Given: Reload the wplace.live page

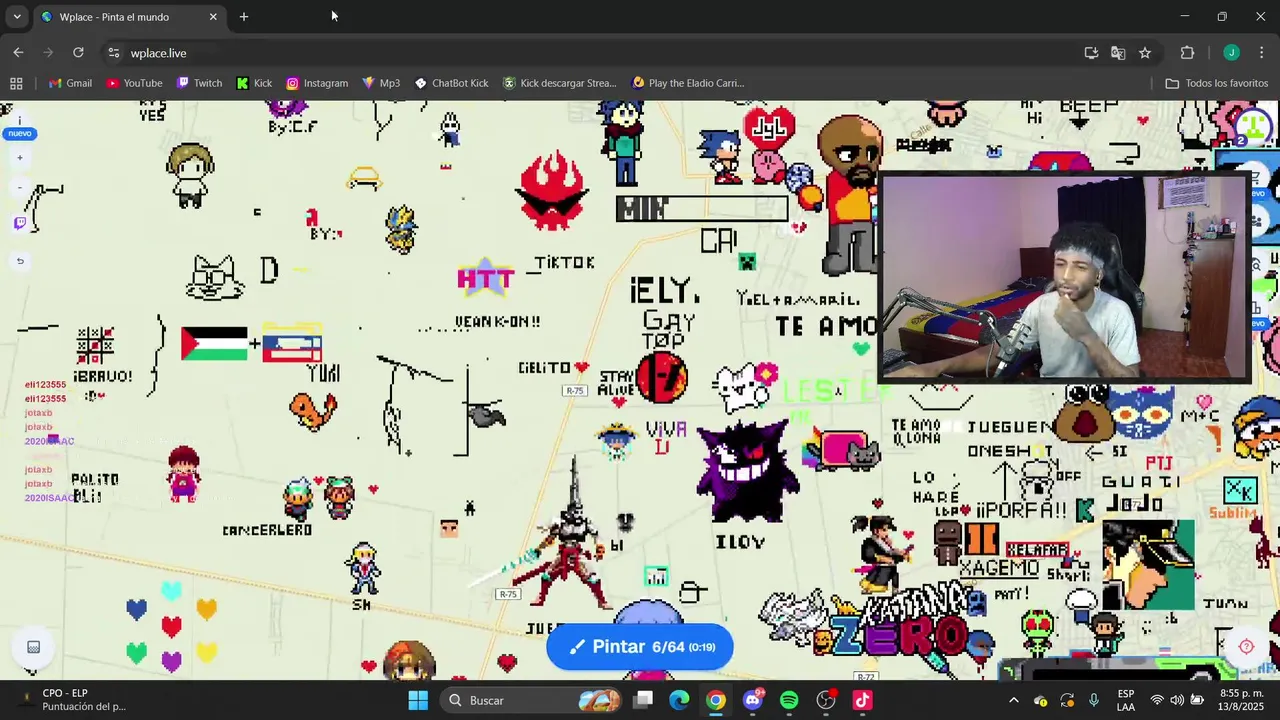Looking at the screenshot, I should point(78,53).
